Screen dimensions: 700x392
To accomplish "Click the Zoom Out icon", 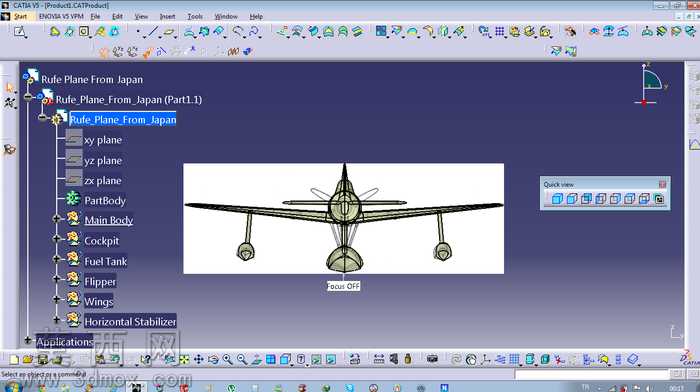I will tap(242, 359).
